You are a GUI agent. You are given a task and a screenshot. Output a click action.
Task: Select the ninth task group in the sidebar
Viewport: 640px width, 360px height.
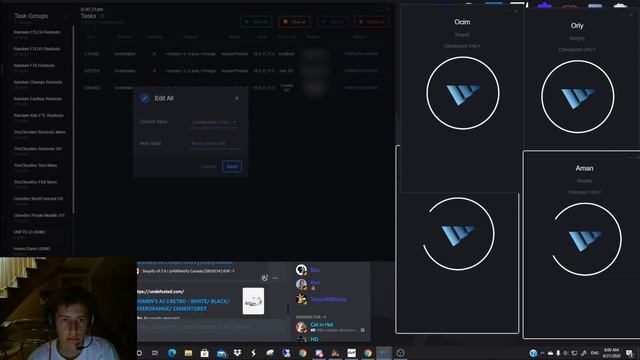pos(37,167)
